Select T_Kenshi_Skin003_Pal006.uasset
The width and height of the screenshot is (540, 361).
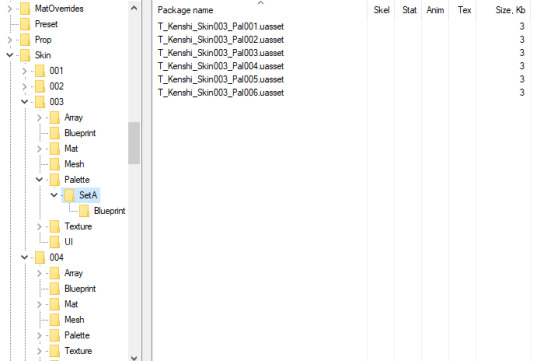pos(221,93)
